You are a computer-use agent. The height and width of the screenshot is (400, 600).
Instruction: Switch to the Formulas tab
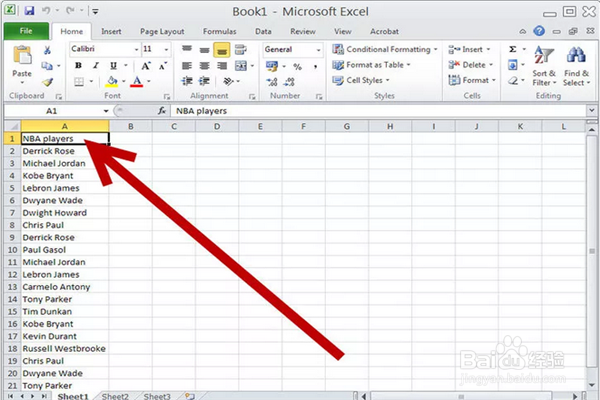(220, 32)
